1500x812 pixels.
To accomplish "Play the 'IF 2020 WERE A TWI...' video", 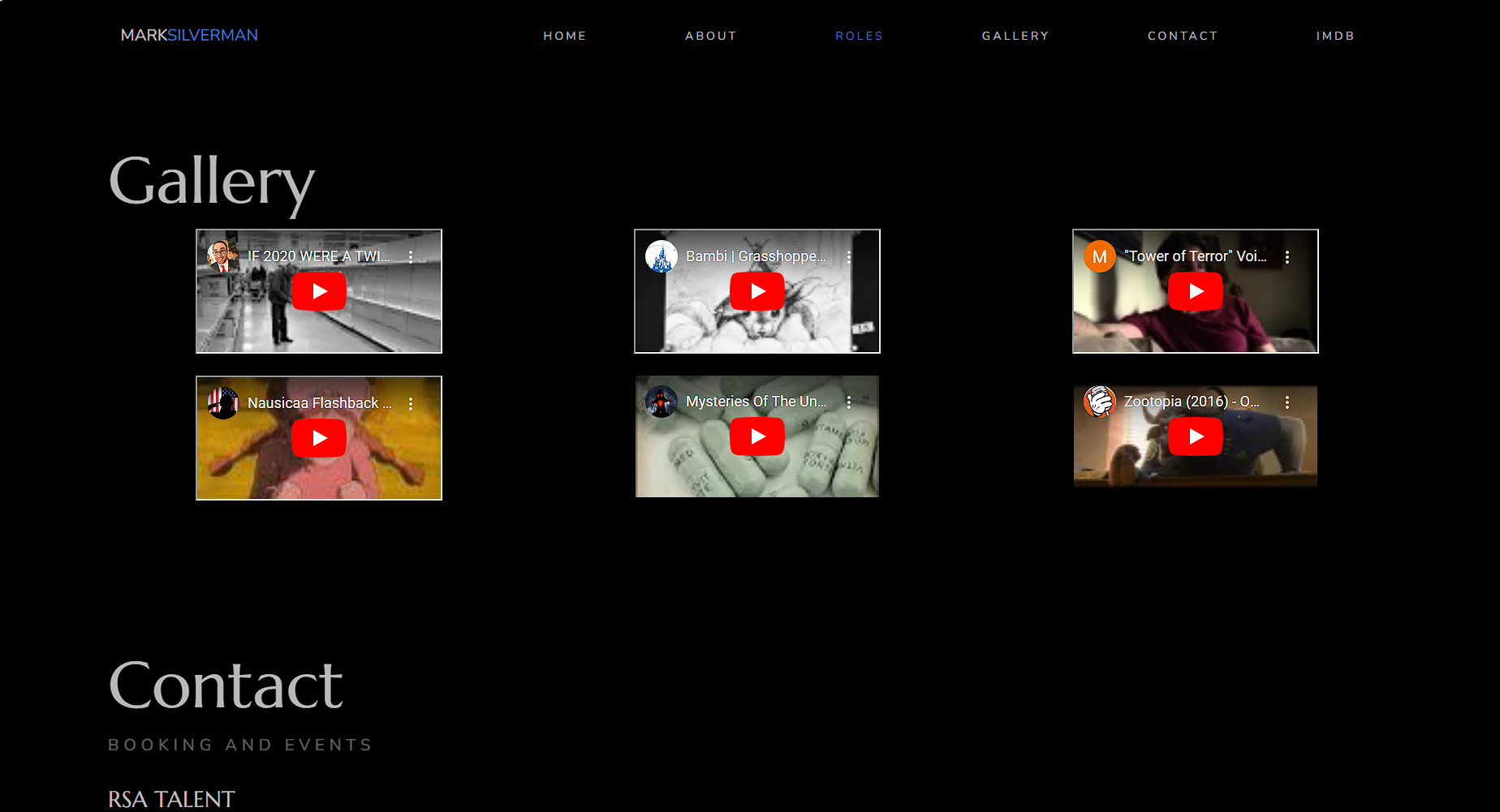I will click(319, 291).
